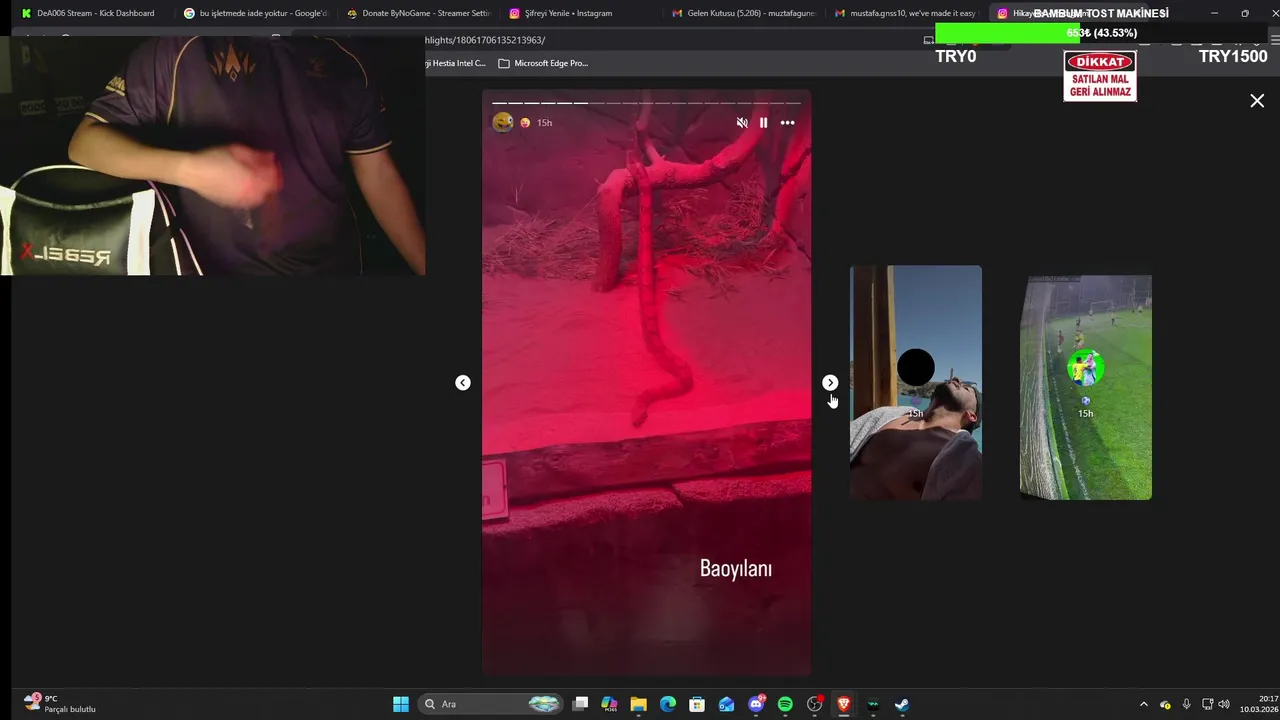The height and width of the screenshot is (720, 1280).
Task: Open the Brave browser taskbar icon
Action: click(x=844, y=704)
